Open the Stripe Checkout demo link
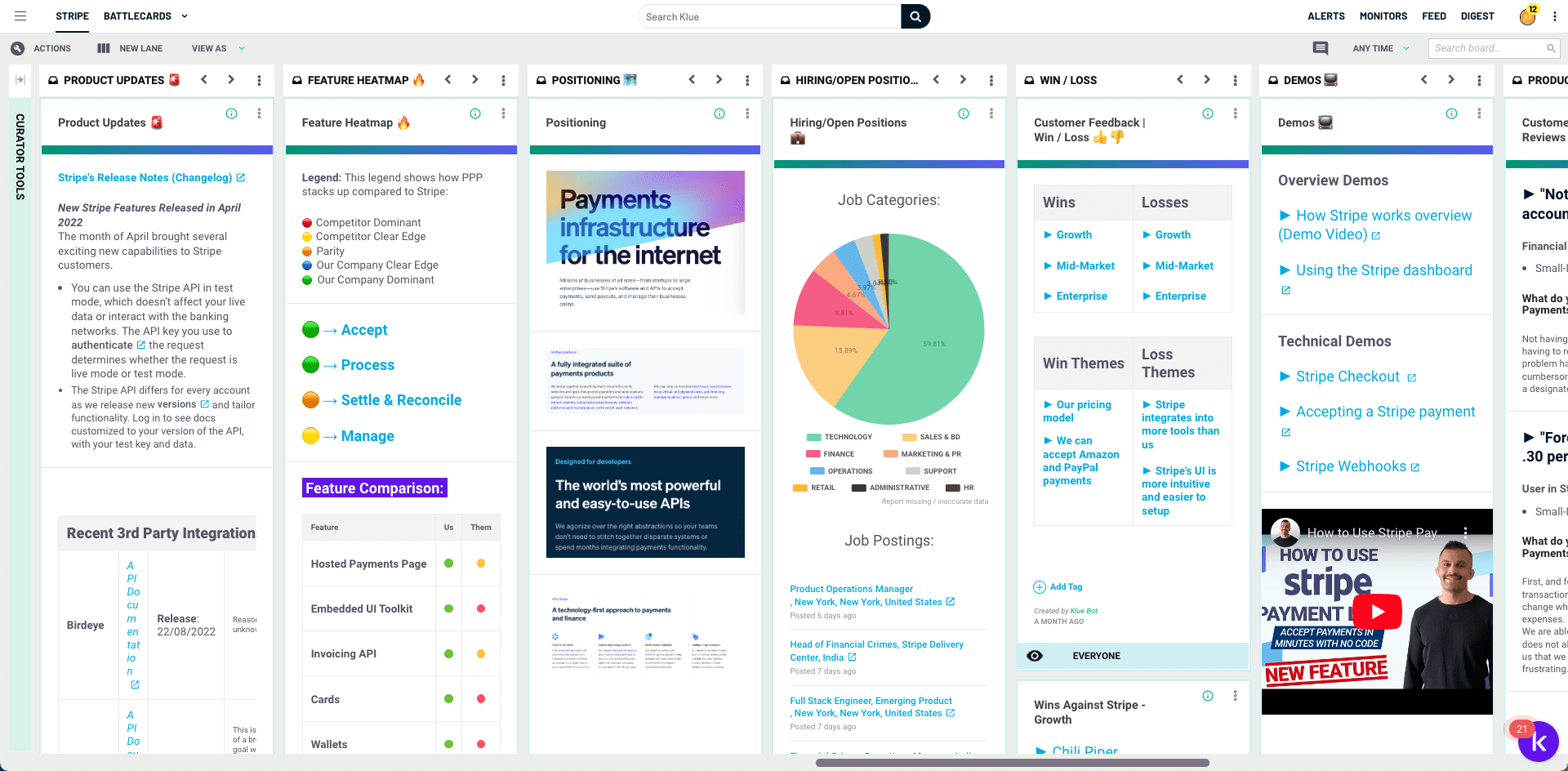This screenshot has height=771, width=1568. pyautogui.click(x=1347, y=377)
